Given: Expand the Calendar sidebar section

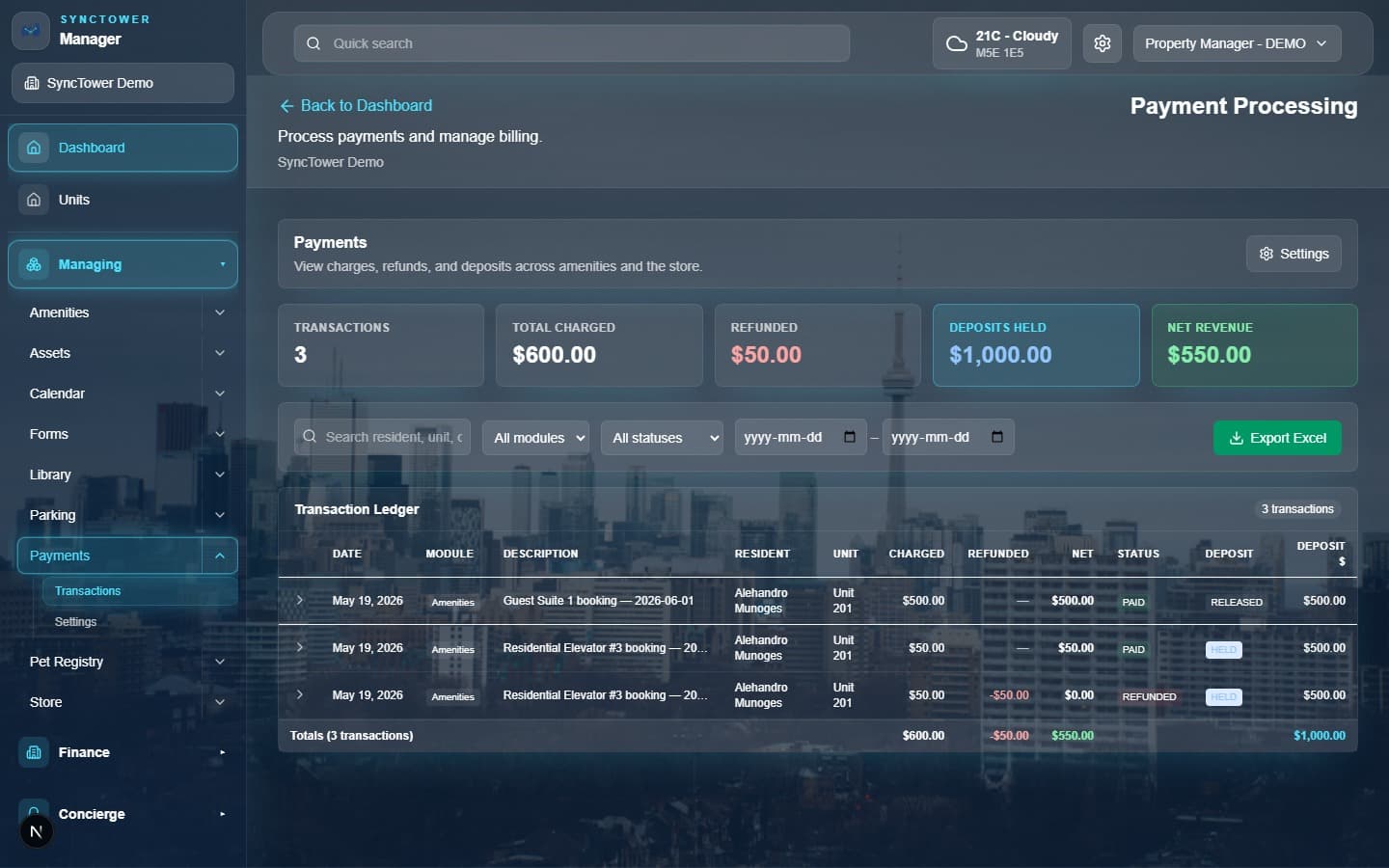Looking at the screenshot, I should point(220,393).
